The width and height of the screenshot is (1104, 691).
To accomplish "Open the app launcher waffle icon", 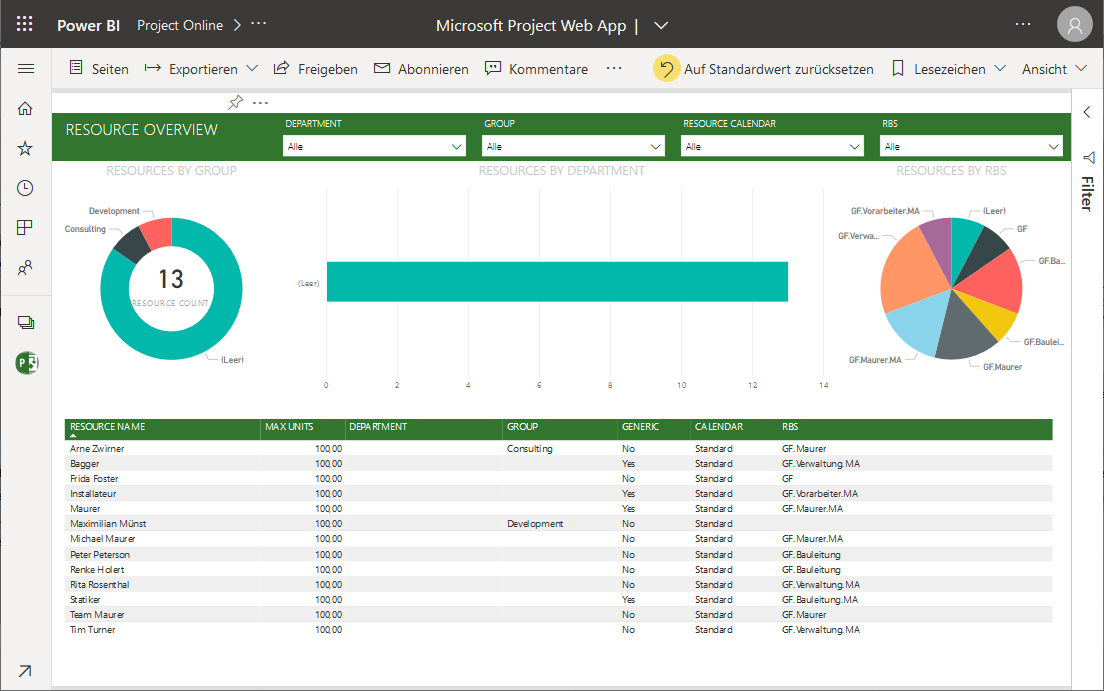I will click(x=25, y=24).
